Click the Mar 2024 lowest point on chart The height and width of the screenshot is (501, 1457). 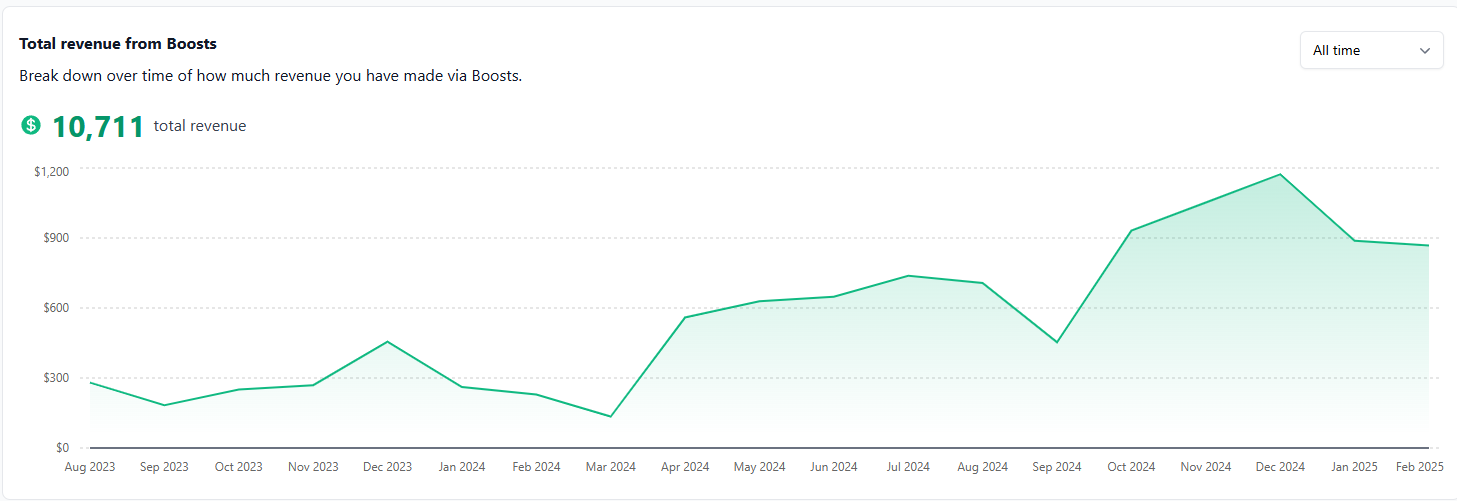(610, 416)
